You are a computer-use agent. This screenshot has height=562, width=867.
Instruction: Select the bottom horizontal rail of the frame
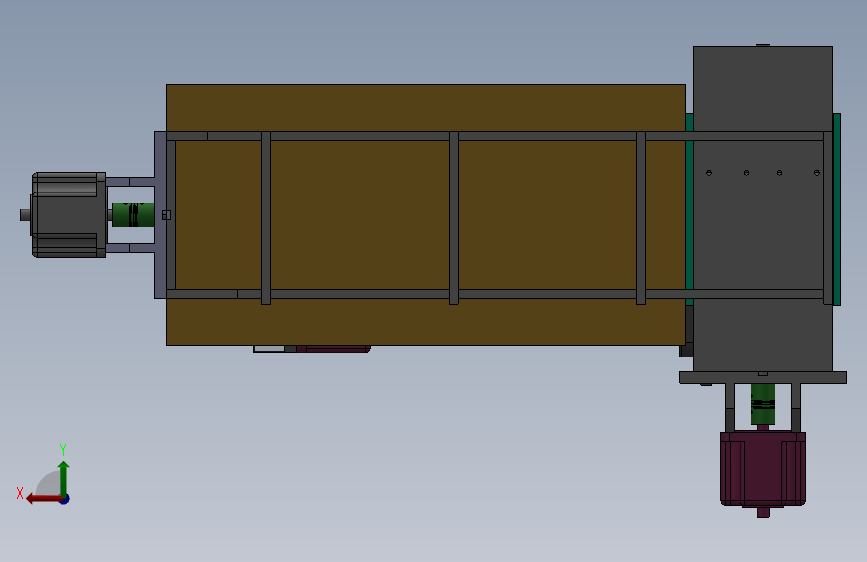(495, 294)
